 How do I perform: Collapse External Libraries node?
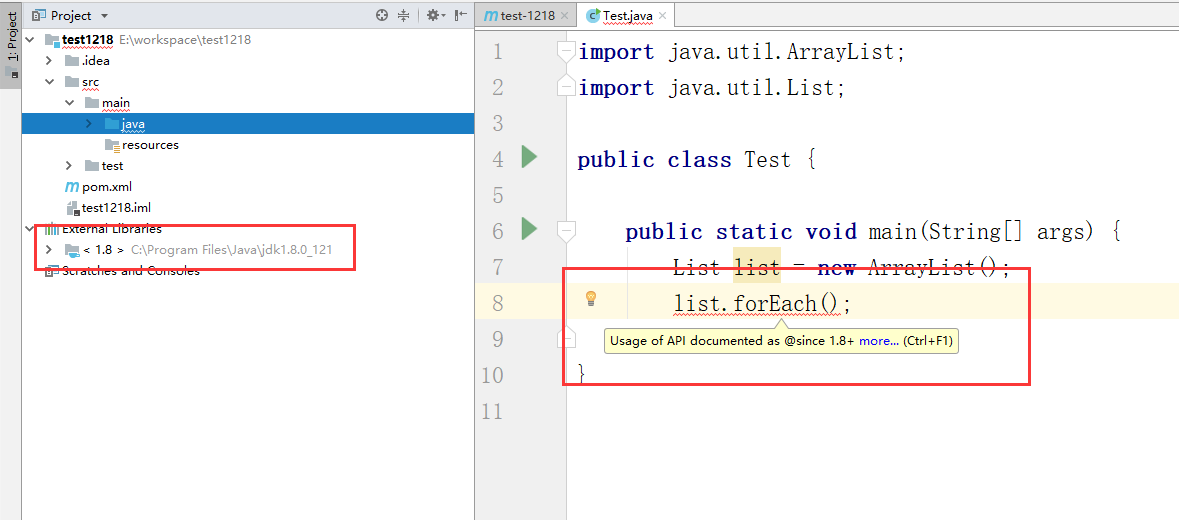click(x=30, y=229)
